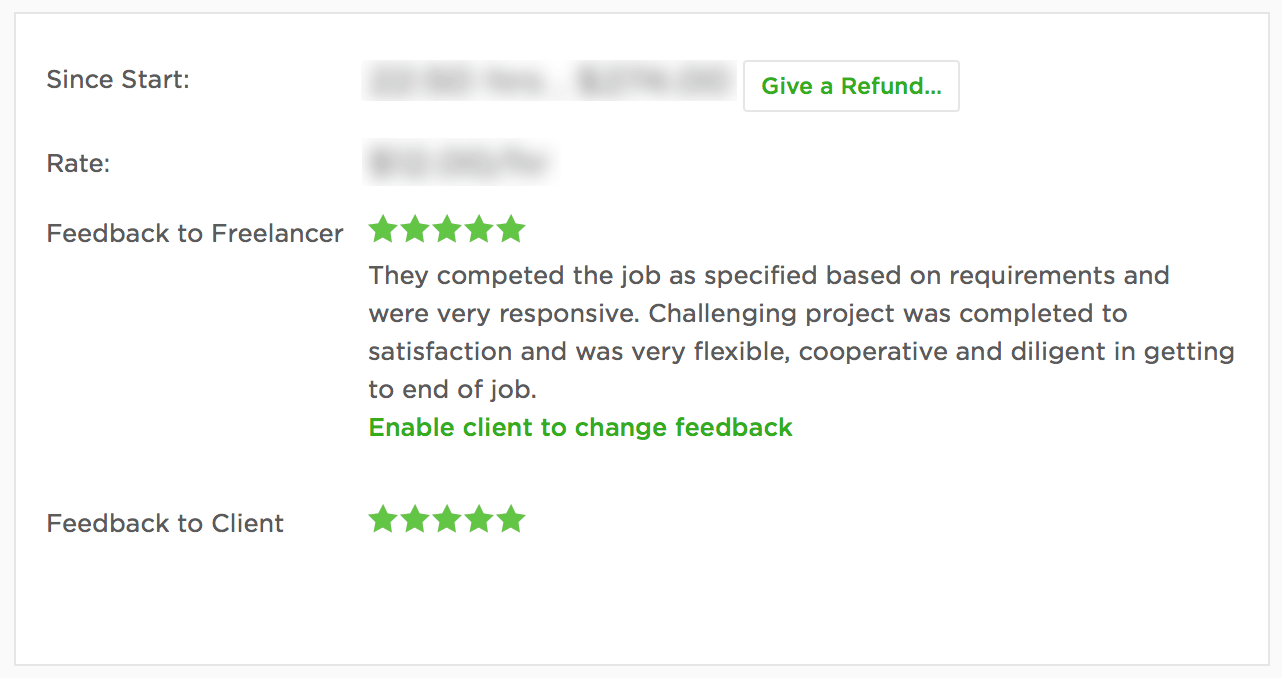Select fifth star in Feedback to Client rating

(x=511, y=518)
